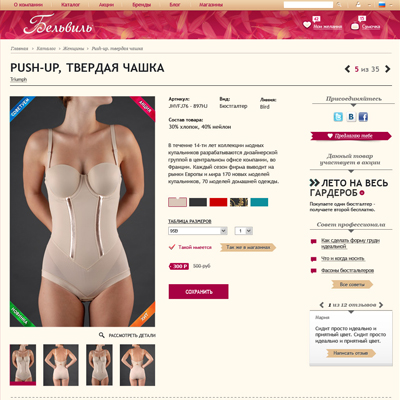Select the second back-view thumbnail
The height and width of the screenshot is (400, 400).
coord(137,365)
